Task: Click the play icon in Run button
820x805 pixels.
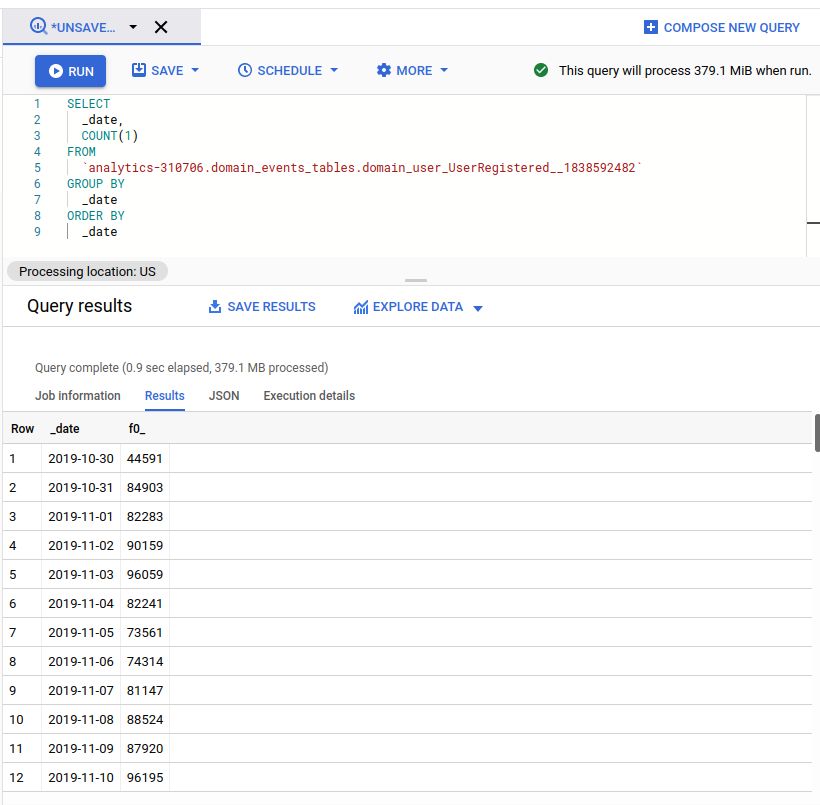Action: coord(56,71)
